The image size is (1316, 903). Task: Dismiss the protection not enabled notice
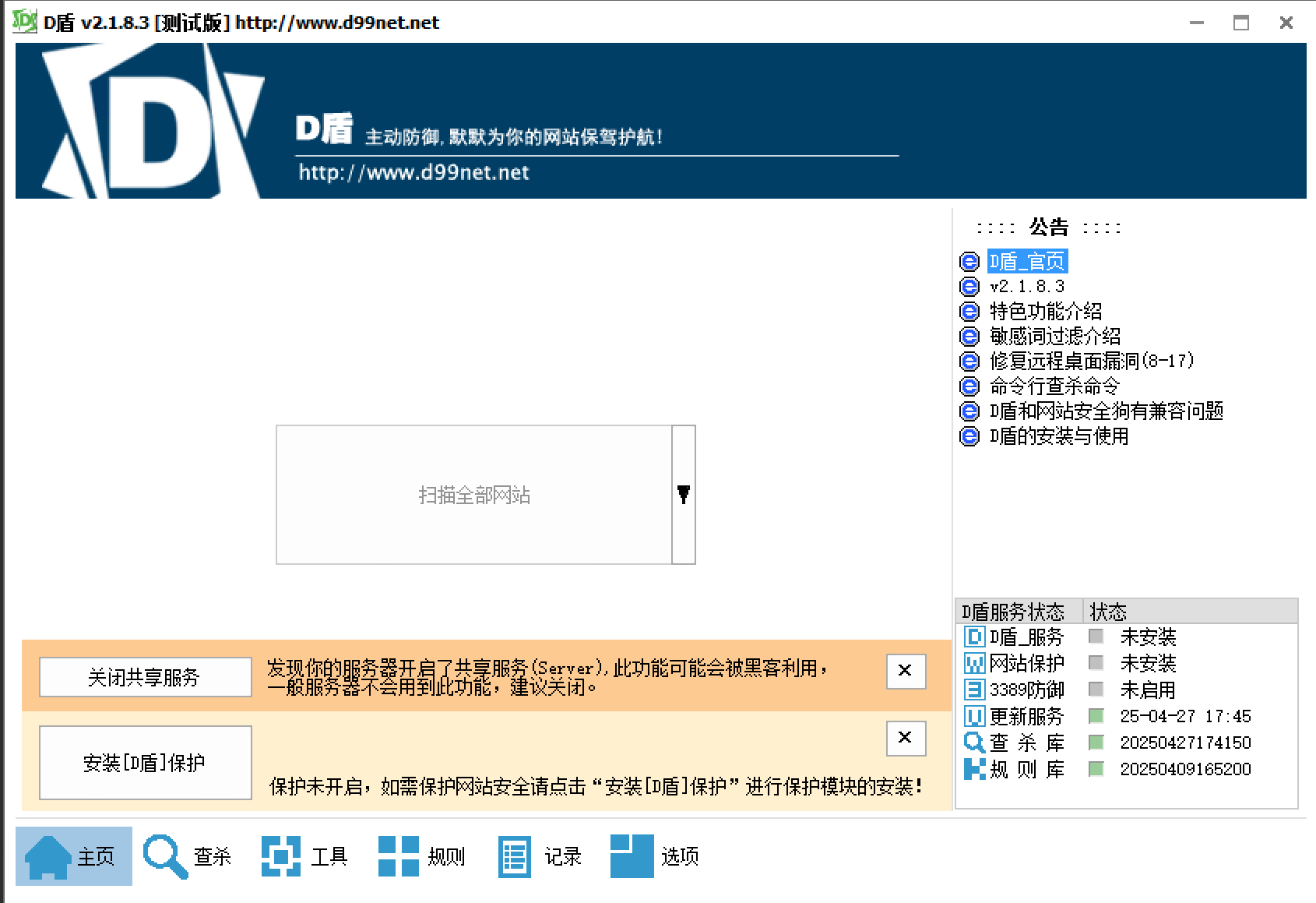[x=905, y=738]
